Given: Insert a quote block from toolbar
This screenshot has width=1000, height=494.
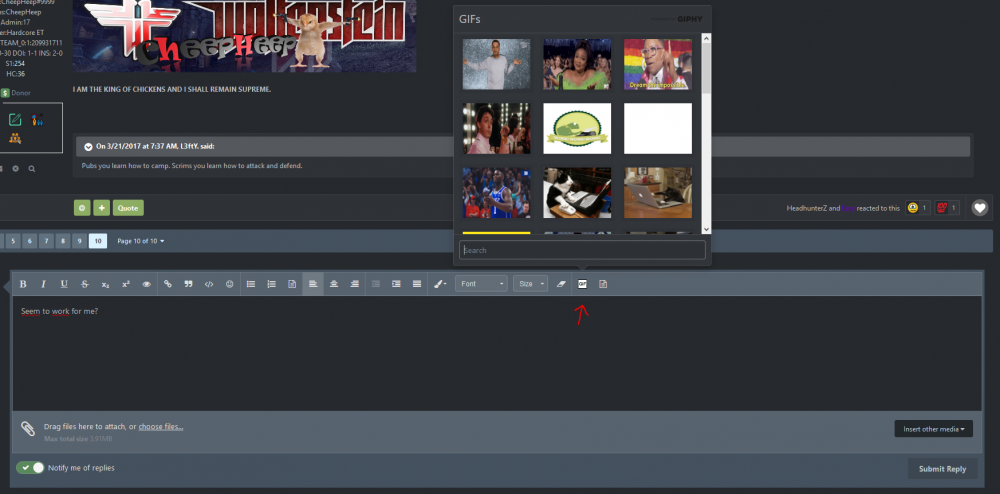Looking at the screenshot, I should [188, 284].
